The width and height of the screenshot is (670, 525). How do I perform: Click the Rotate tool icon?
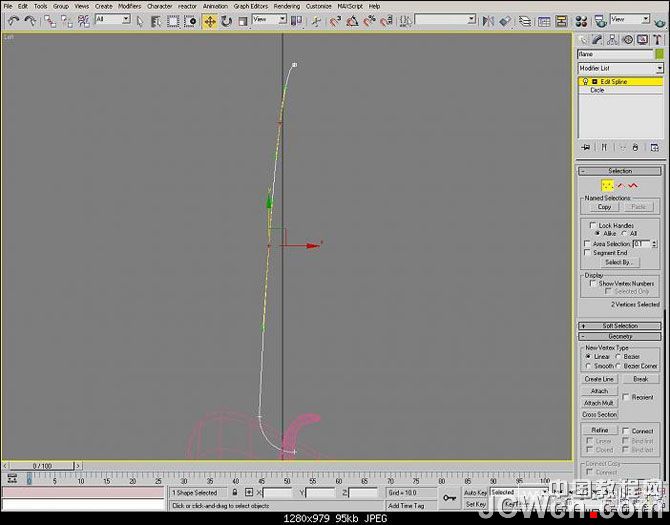point(226,20)
